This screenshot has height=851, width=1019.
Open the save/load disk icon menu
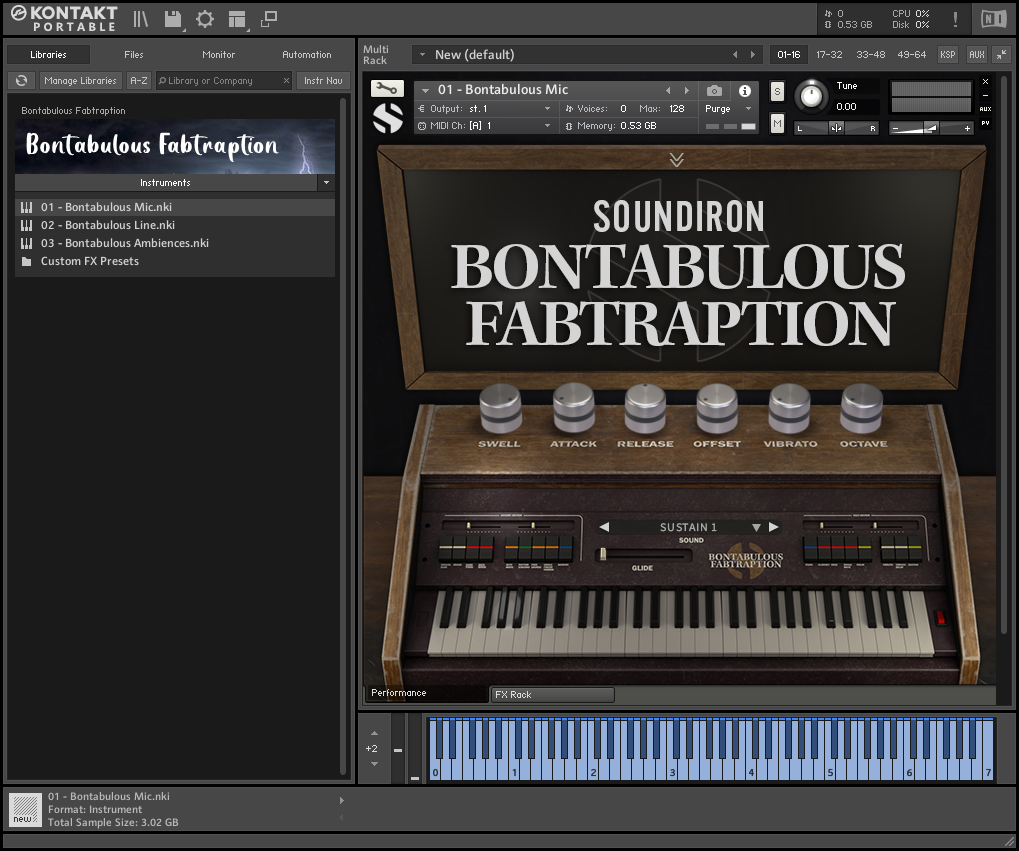(x=173, y=20)
